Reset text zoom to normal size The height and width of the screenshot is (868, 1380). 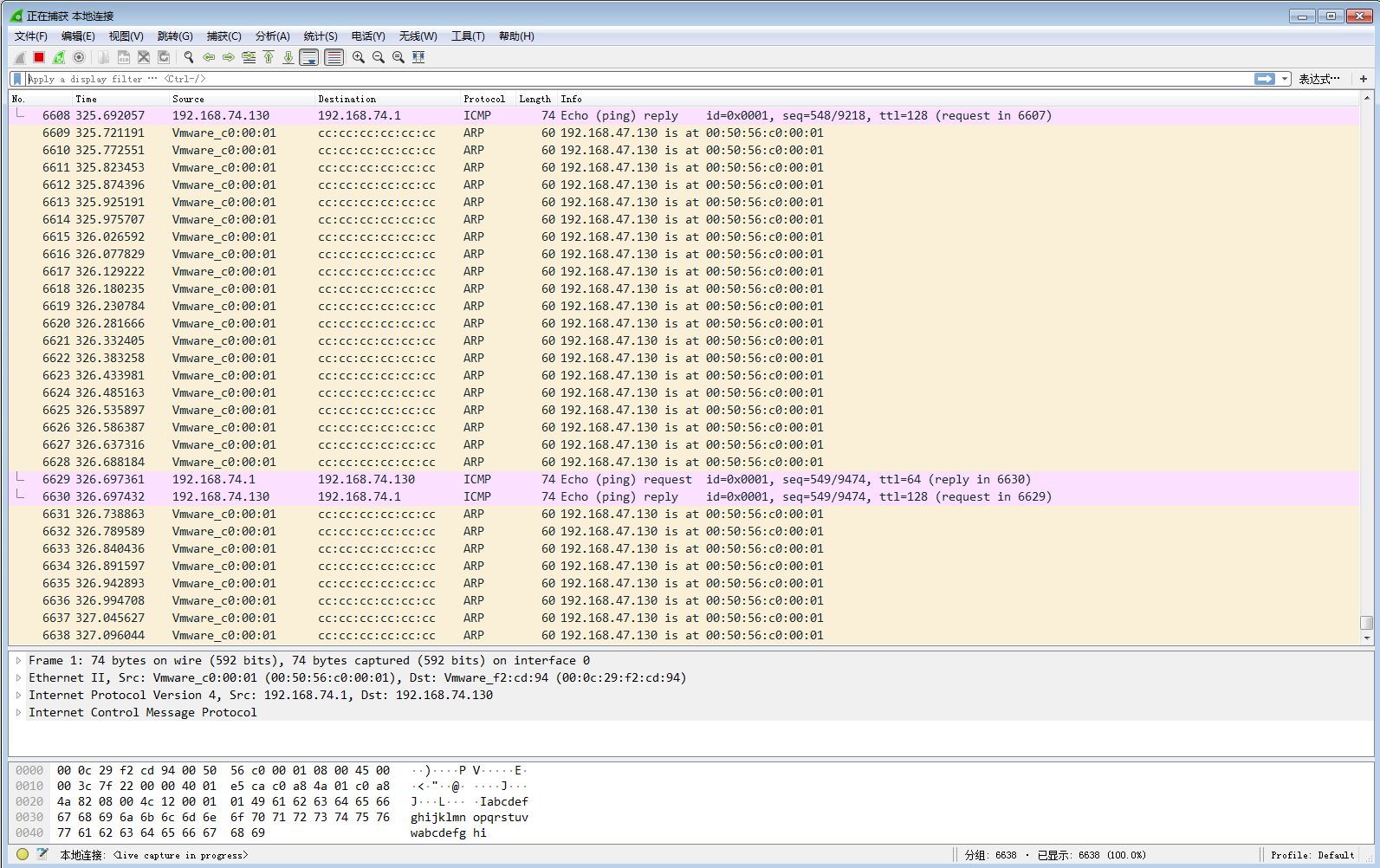[398, 57]
